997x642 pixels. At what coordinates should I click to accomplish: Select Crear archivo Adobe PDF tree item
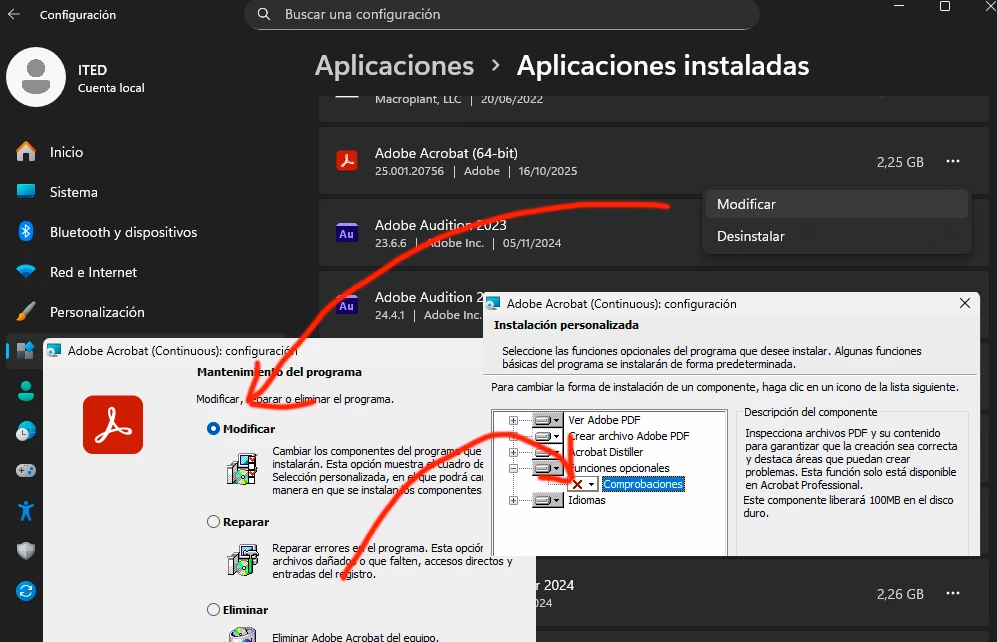point(628,436)
